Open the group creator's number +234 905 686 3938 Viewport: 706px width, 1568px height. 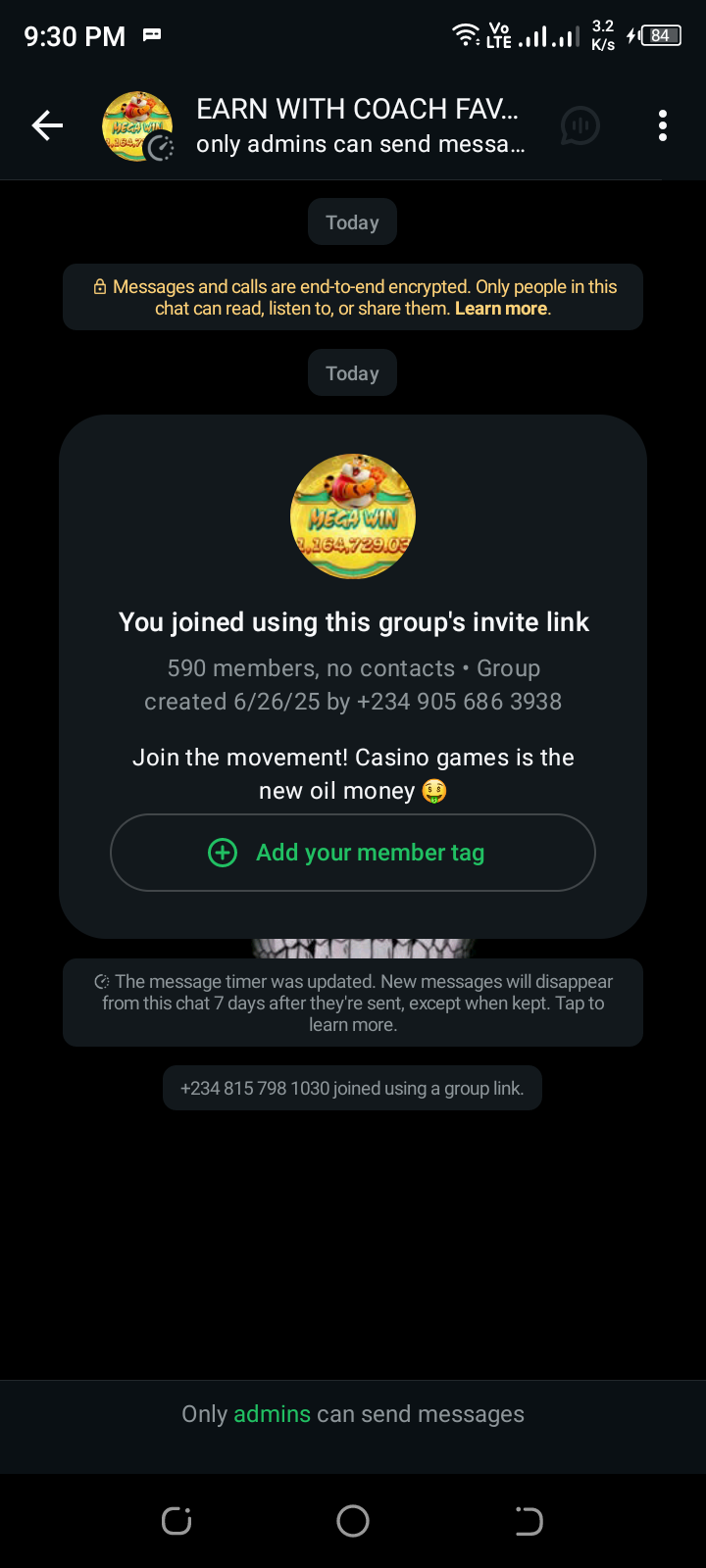tap(459, 702)
